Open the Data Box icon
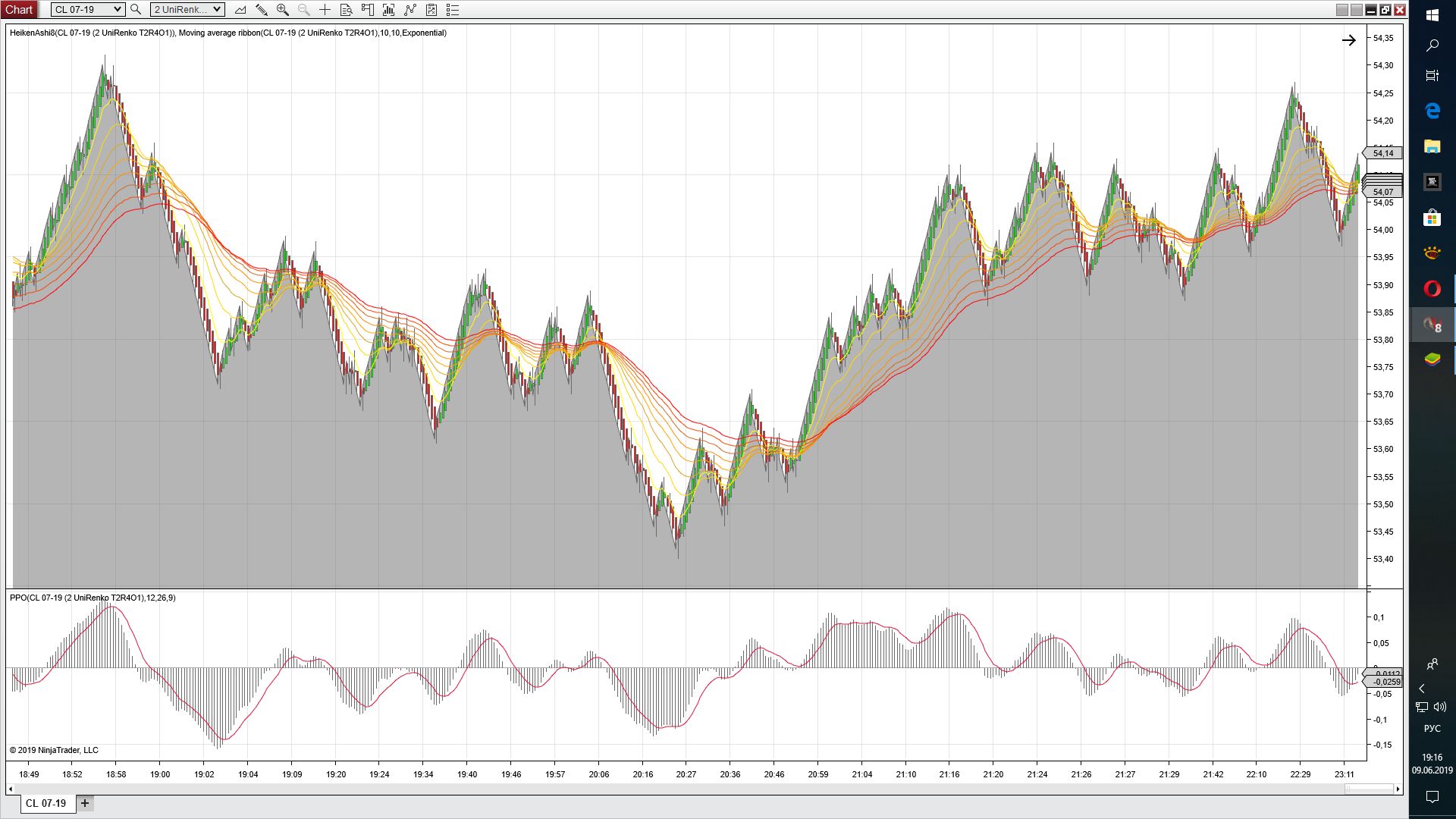1456x819 pixels. [x=346, y=10]
